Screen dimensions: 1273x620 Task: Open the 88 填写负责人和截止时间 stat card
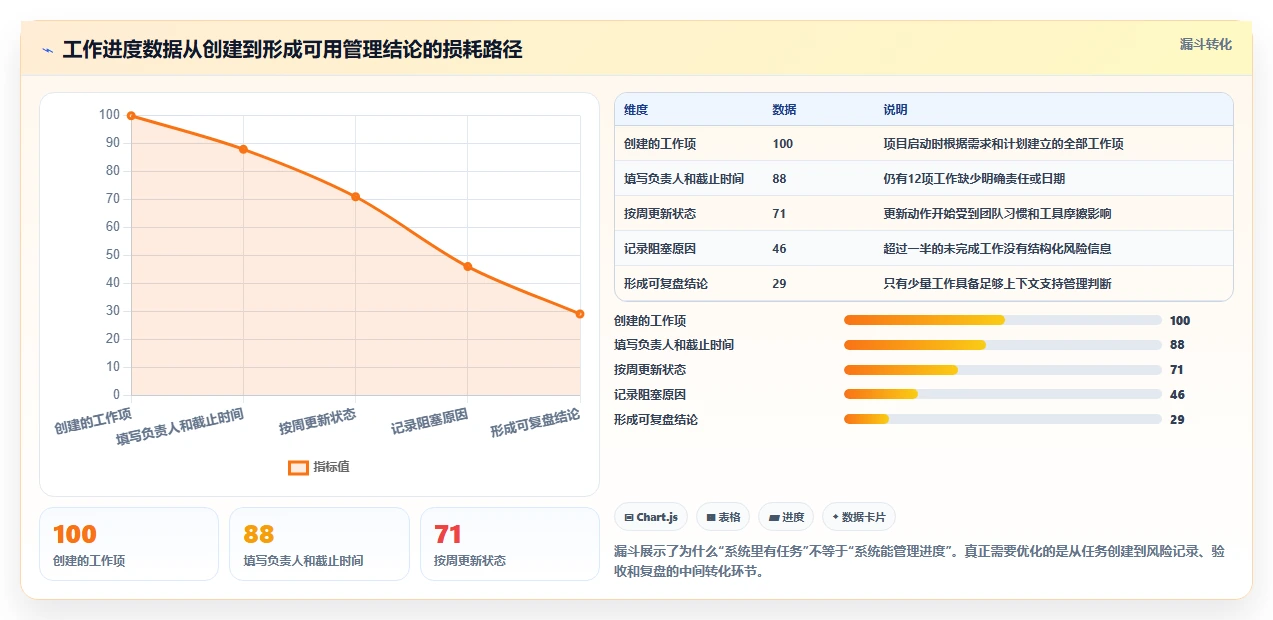click(320, 544)
